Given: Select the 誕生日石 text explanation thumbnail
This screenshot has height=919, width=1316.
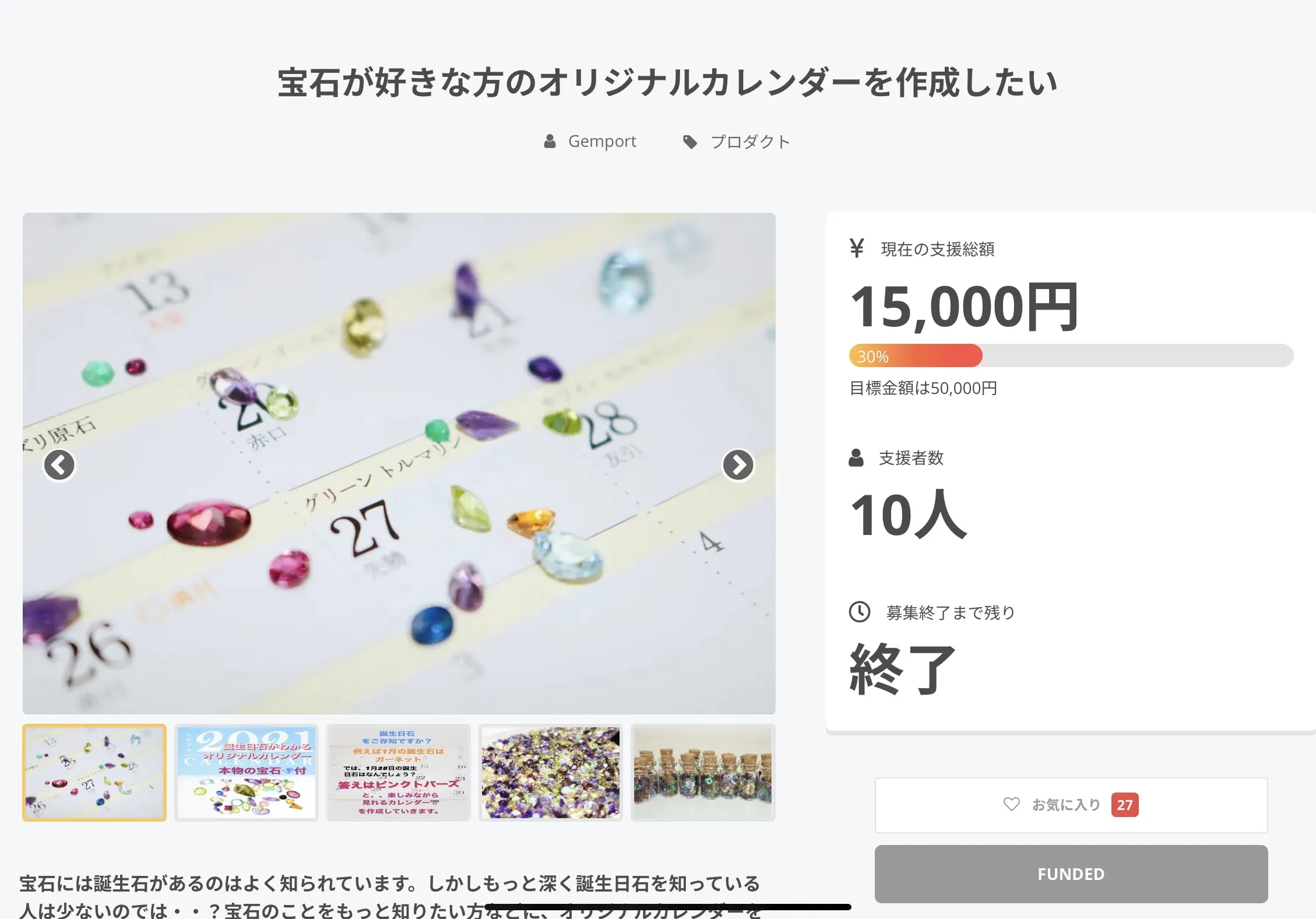Looking at the screenshot, I should (399, 773).
